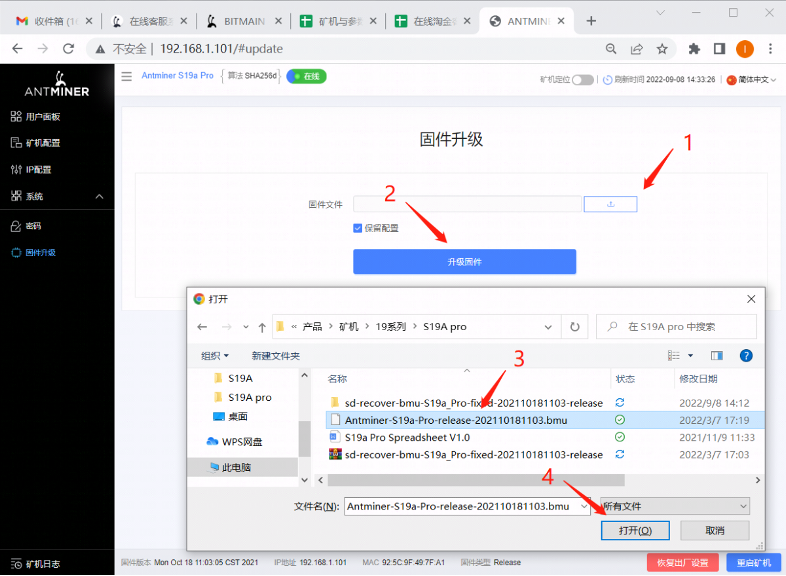Refresh the folder listing in file dialog
The height and width of the screenshot is (576, 786).
(575, 327)
